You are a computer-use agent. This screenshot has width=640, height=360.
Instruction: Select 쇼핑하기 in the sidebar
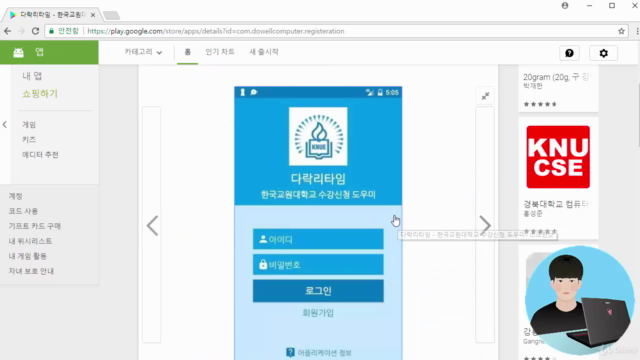coord(40,94)
